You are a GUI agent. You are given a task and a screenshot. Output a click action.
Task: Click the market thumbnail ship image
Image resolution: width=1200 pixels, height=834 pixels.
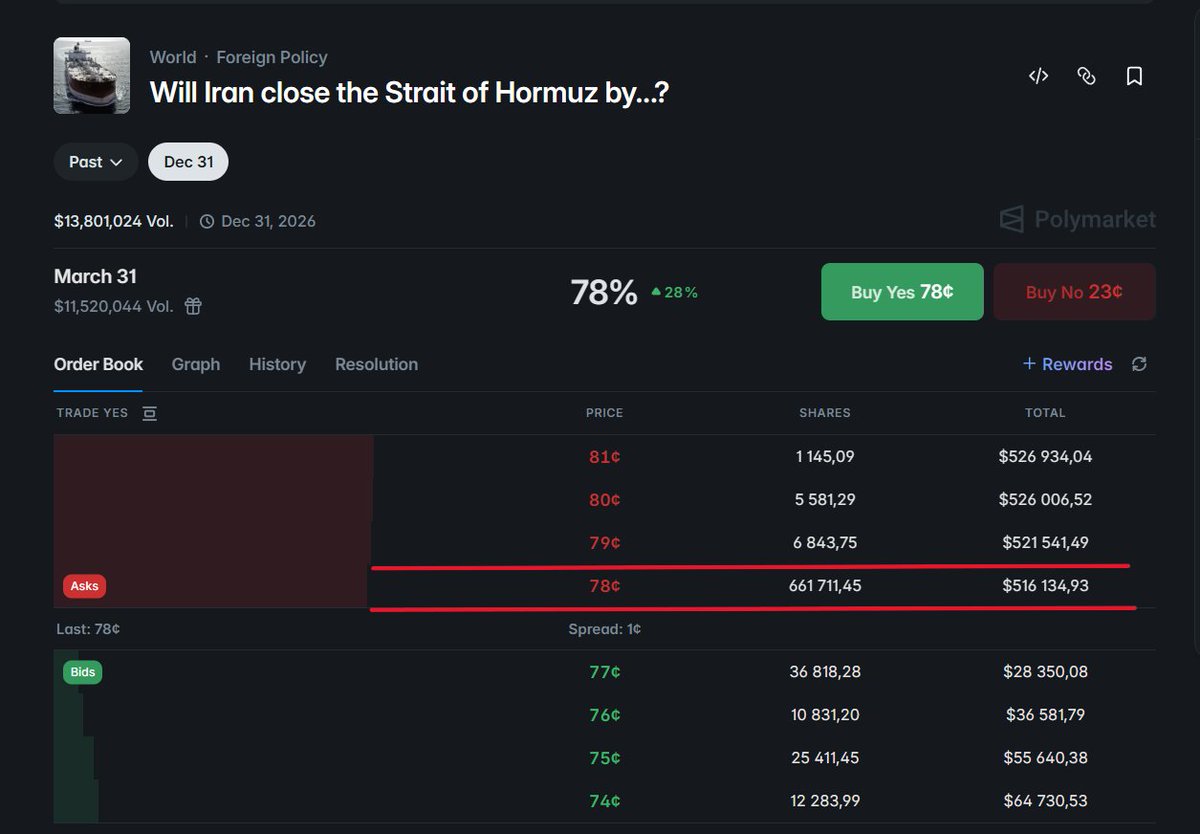tap(92, 75)
